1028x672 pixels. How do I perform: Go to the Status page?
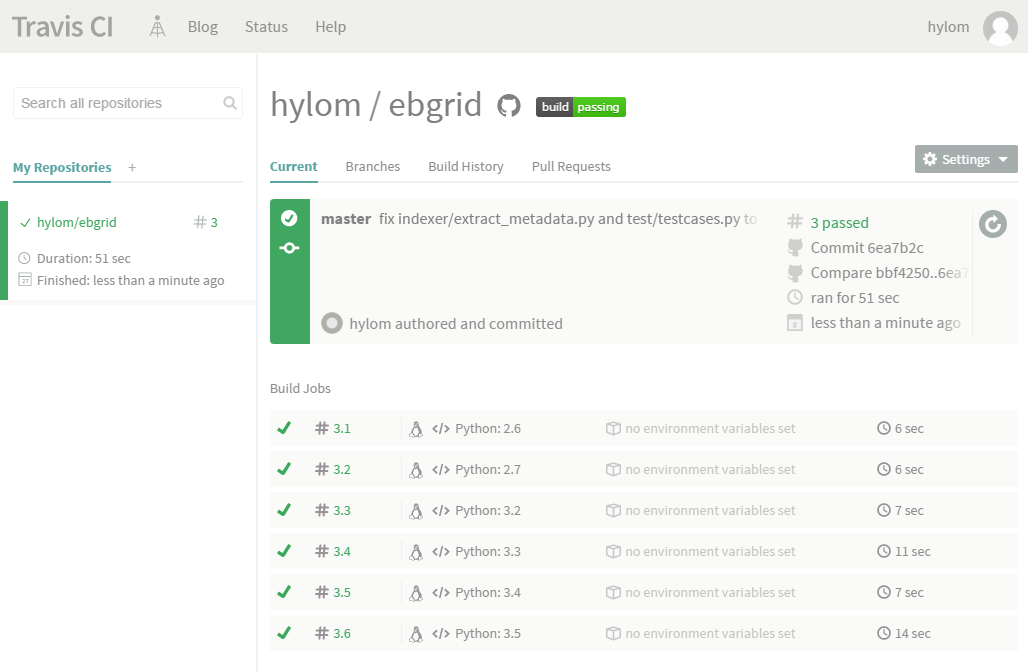tap(266, 27)
